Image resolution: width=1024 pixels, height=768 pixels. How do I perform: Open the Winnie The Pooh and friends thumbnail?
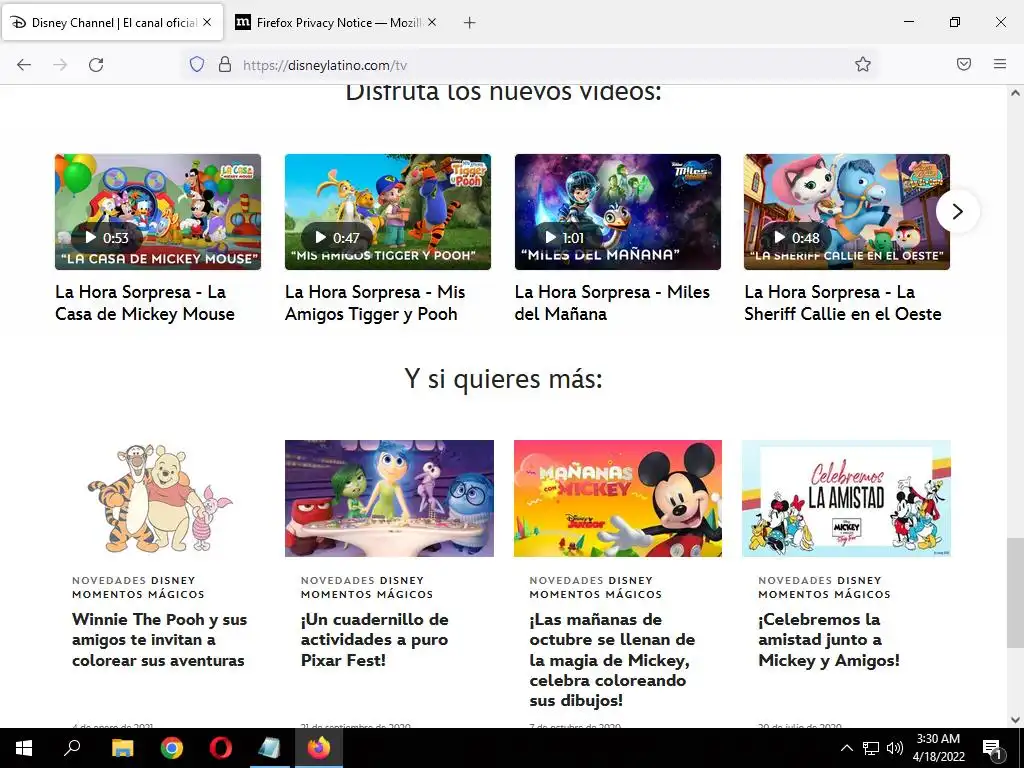pos(160,498)
